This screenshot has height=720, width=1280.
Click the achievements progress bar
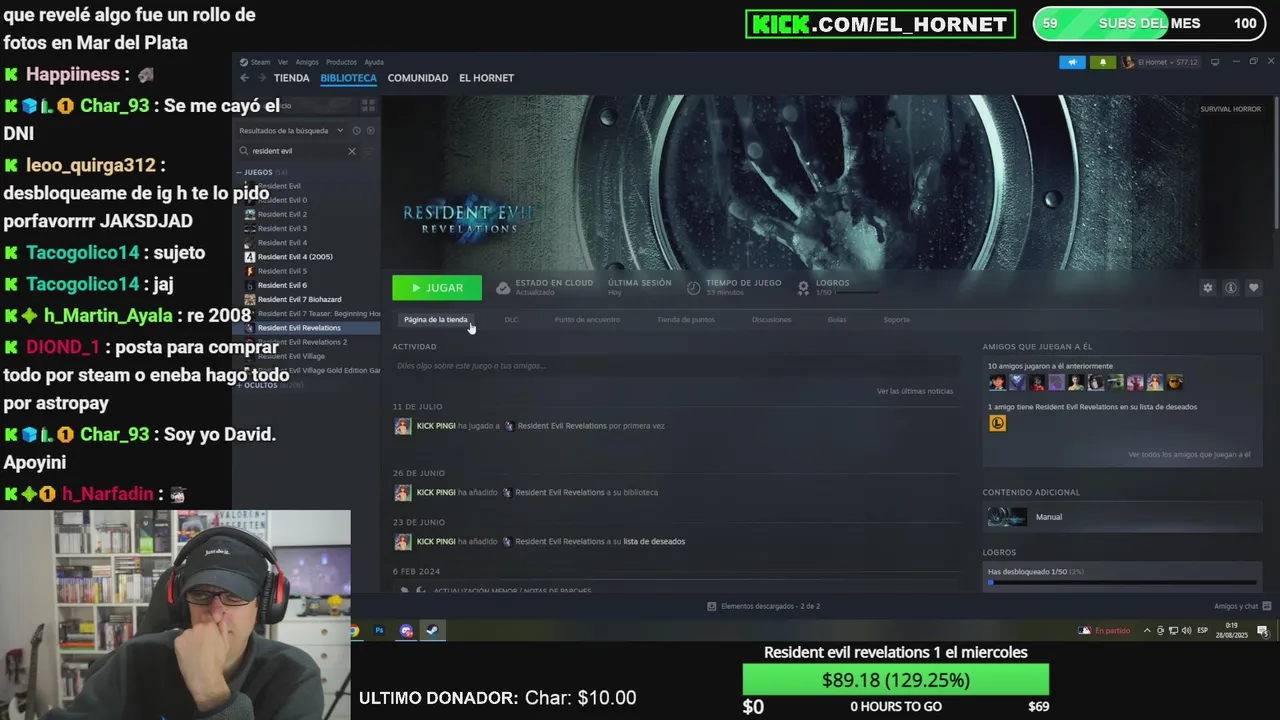pyautogui.click(x=1122, y=582)
